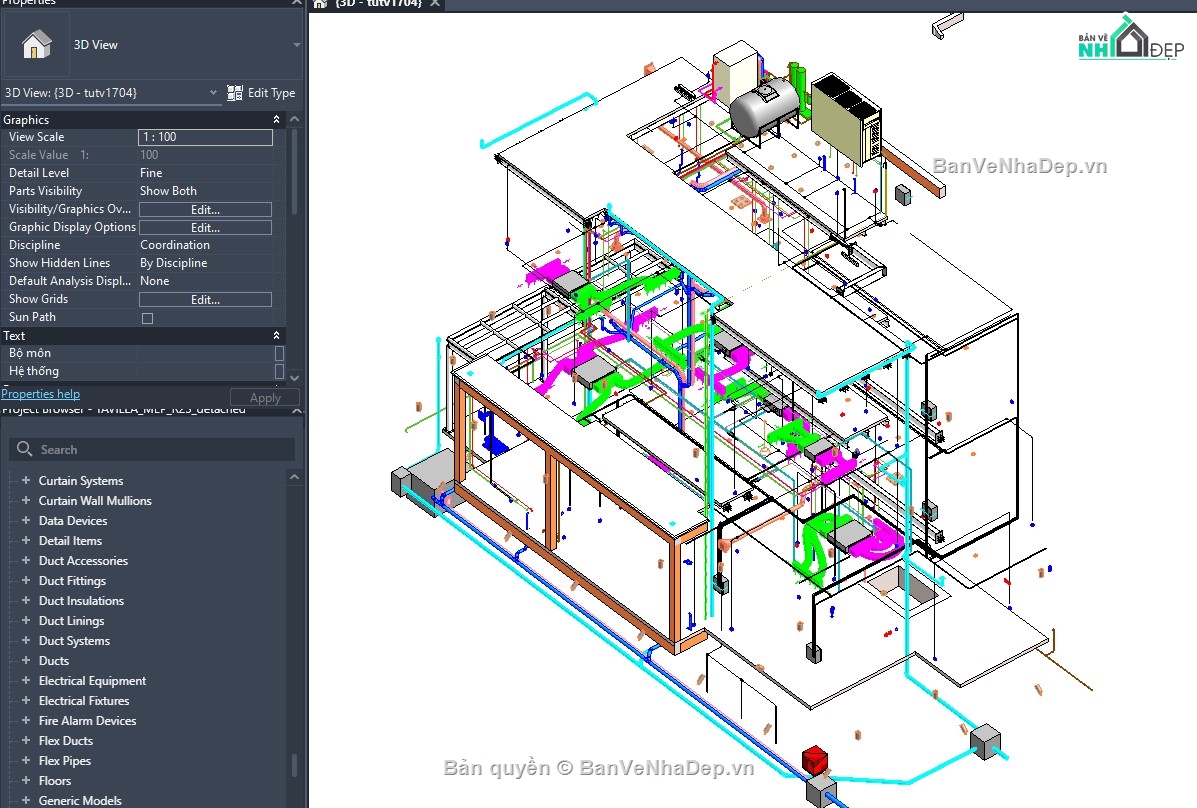Expand the Duct Insulations node
The width and height of the screenshot is (1197, 808).
click(26, 600)
